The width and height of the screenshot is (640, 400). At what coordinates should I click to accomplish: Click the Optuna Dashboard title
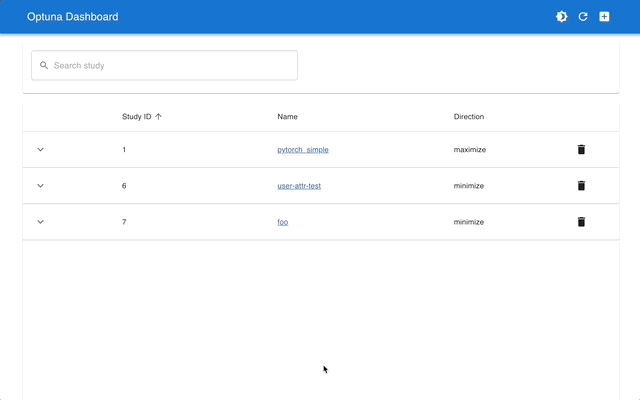click(72, 17)
